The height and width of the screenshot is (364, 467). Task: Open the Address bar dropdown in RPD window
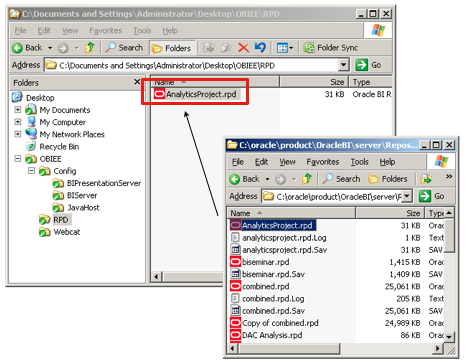pyautogui.click(x=344, y=65)
